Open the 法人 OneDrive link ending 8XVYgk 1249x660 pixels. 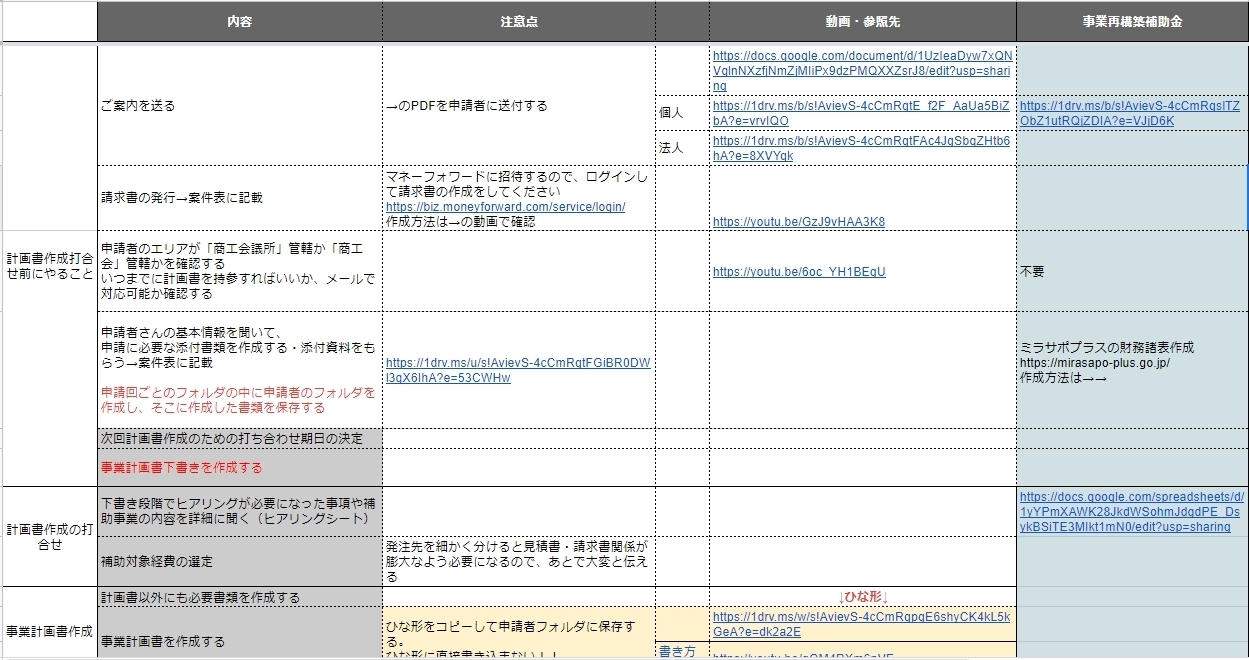point(862,148)
